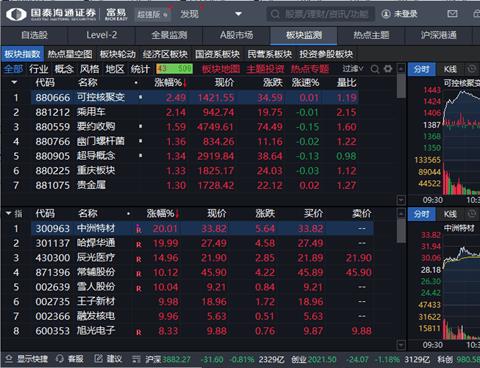Expand the sector table header triangle menu

tap(14, 82)
